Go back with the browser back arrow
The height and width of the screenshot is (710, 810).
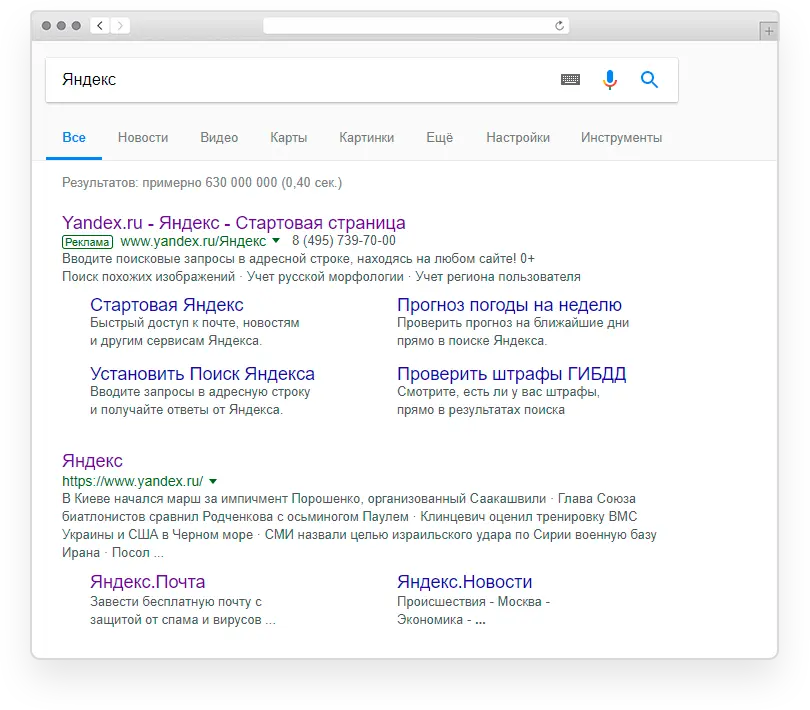(100, 25)
